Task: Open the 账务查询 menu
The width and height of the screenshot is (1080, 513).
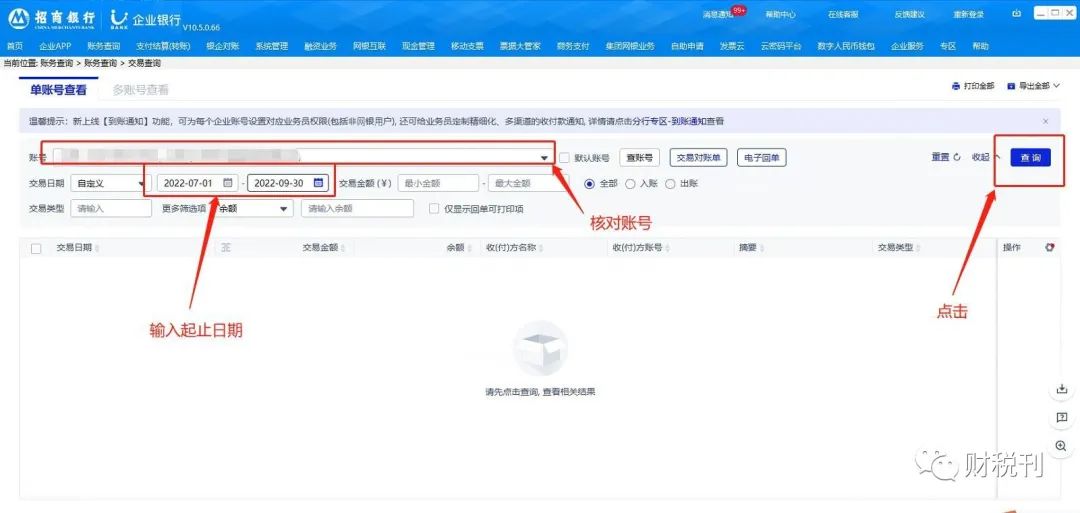Action: (x=104, y=46)
